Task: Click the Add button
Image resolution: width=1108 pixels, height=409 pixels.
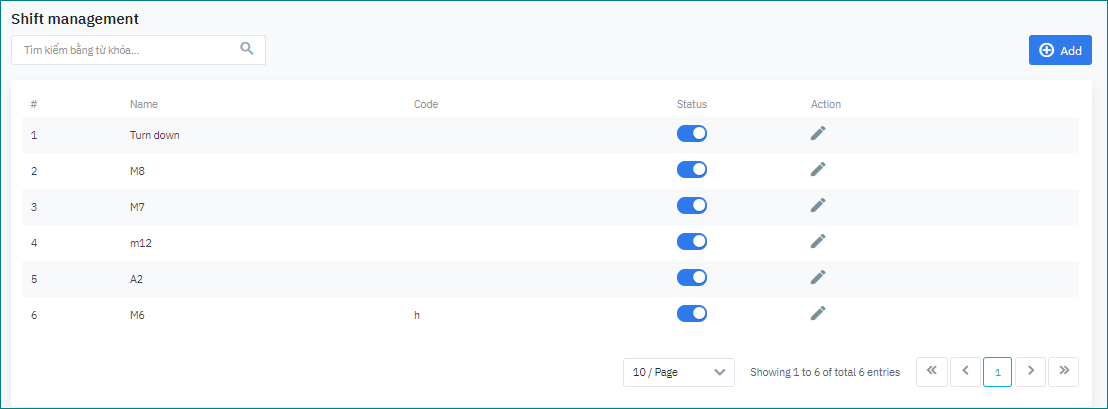Action: click(x=1060, y=50)
